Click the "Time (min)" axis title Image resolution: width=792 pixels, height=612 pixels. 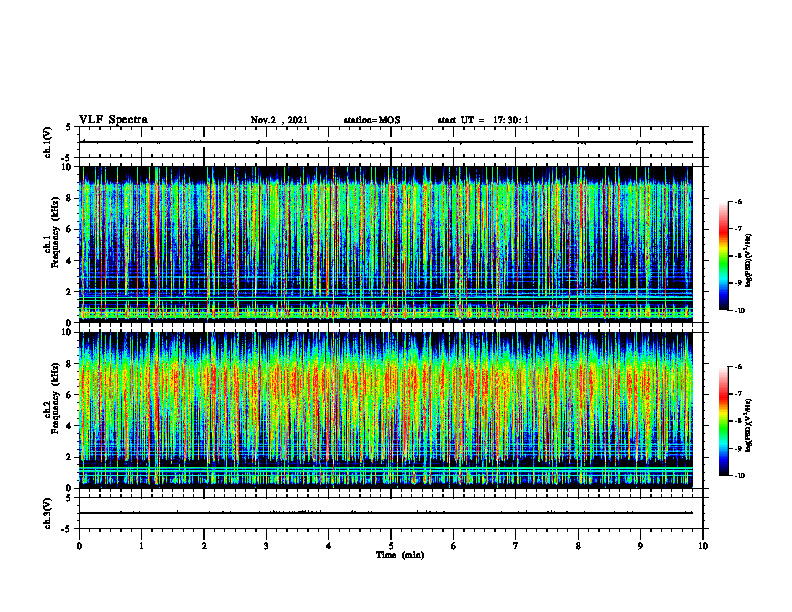pyautogui.click(x=400, y=555)
